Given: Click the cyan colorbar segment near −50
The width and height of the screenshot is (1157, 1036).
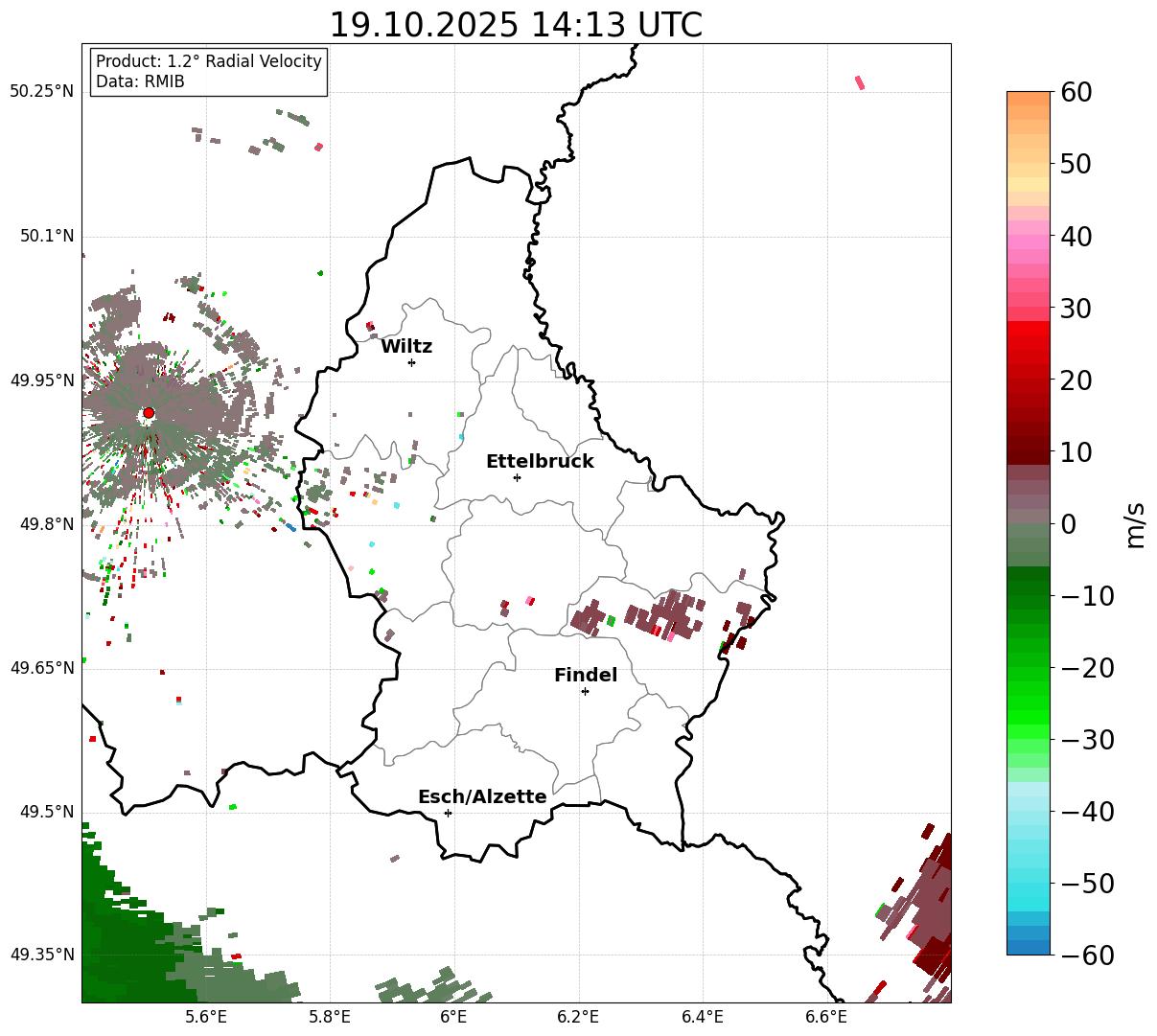Looking at the screenshot, I should (1029, 883).
